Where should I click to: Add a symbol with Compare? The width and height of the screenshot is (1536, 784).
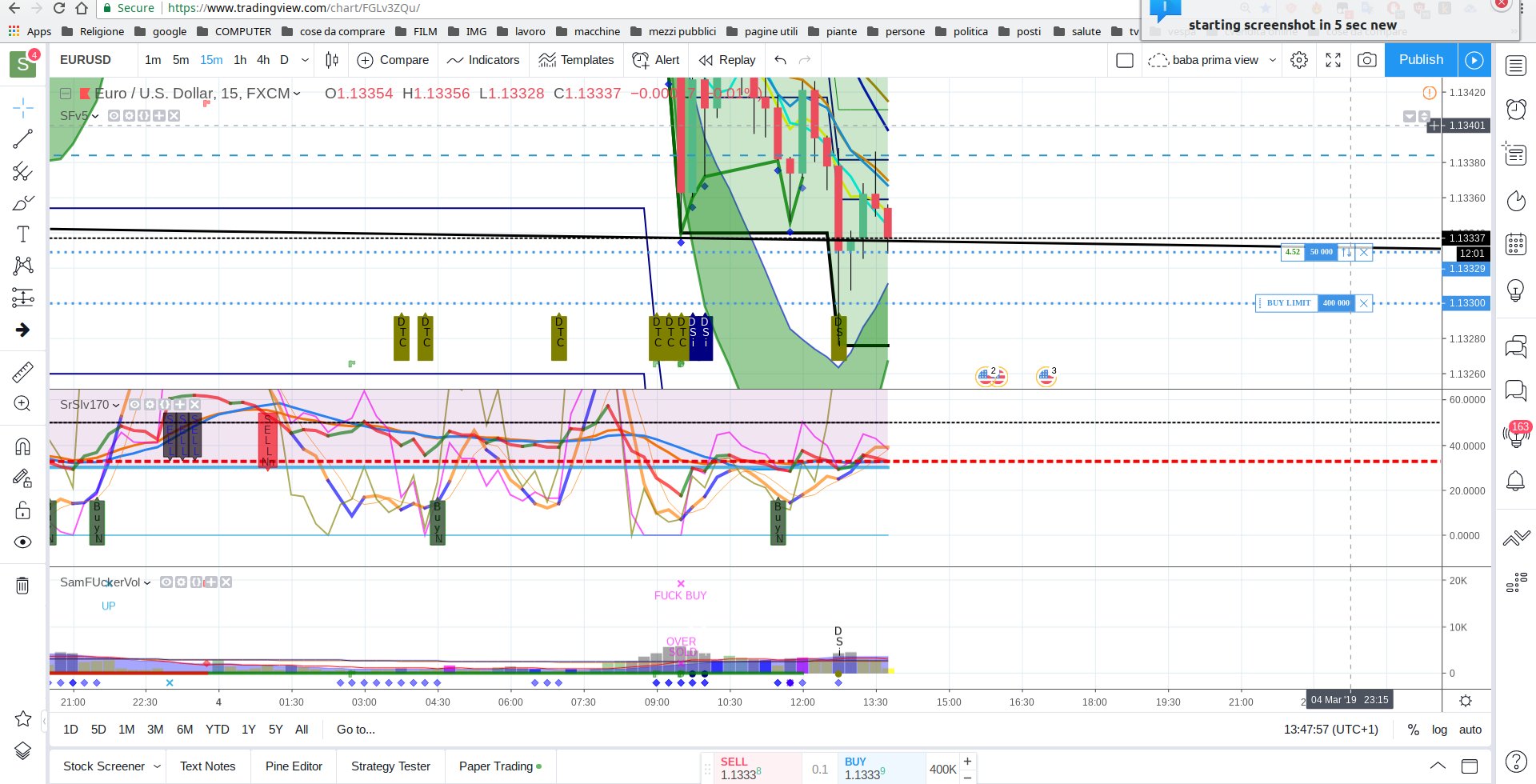click(x=393, y=60)
